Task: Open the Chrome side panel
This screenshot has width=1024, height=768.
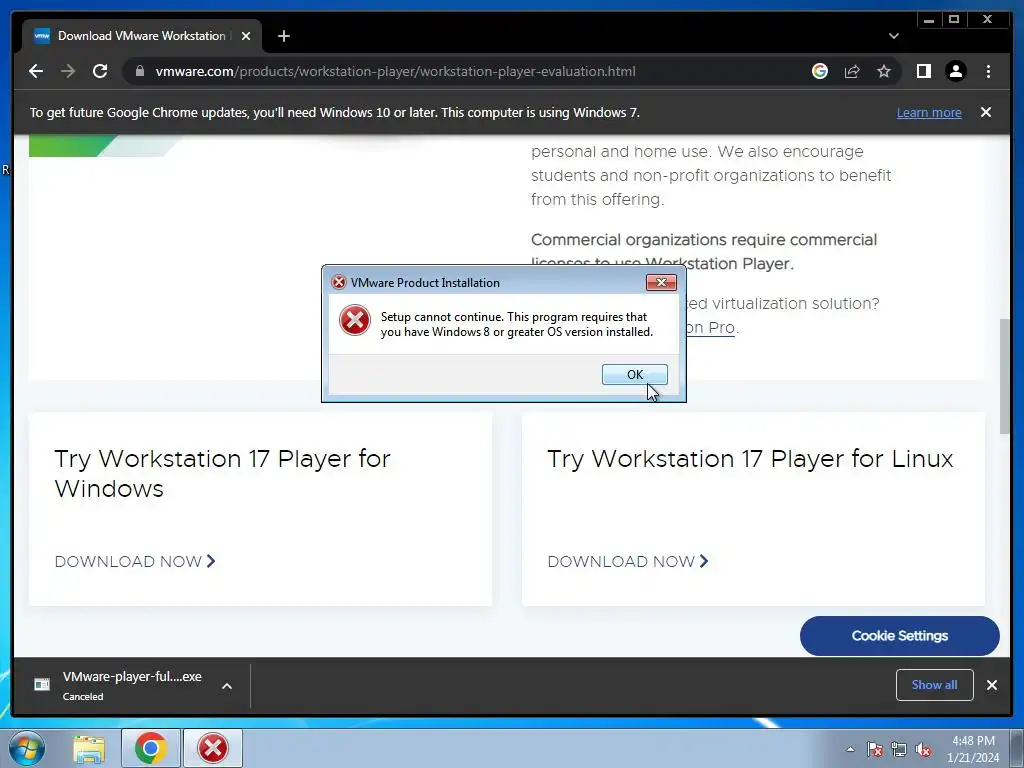Action: [923, 71]
